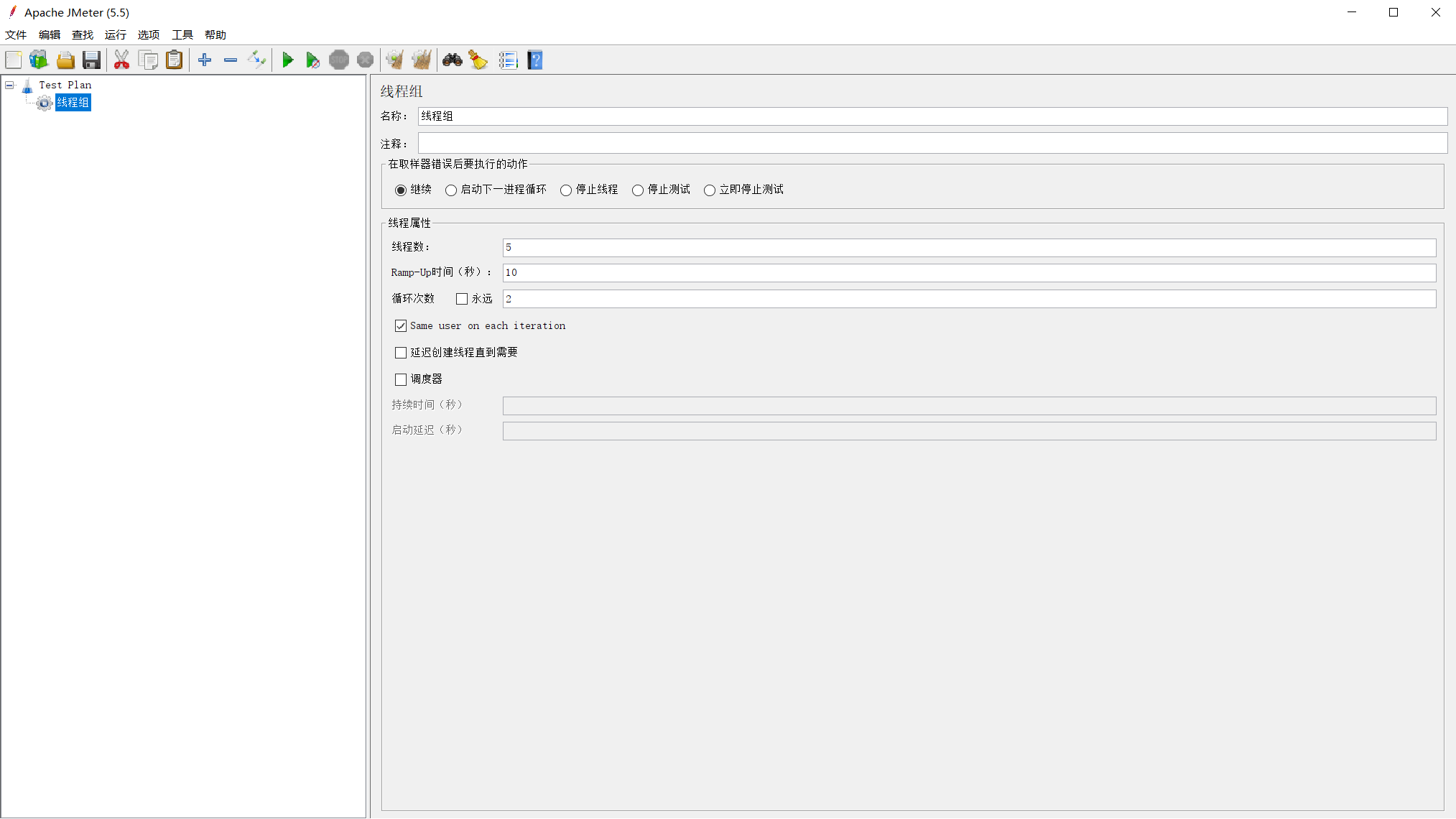Image resolution: width=1456 pixels, height=819 pixels.
Task: Enable 延迟创建线程直到需要 checkbox
Action: coord(401,353)
